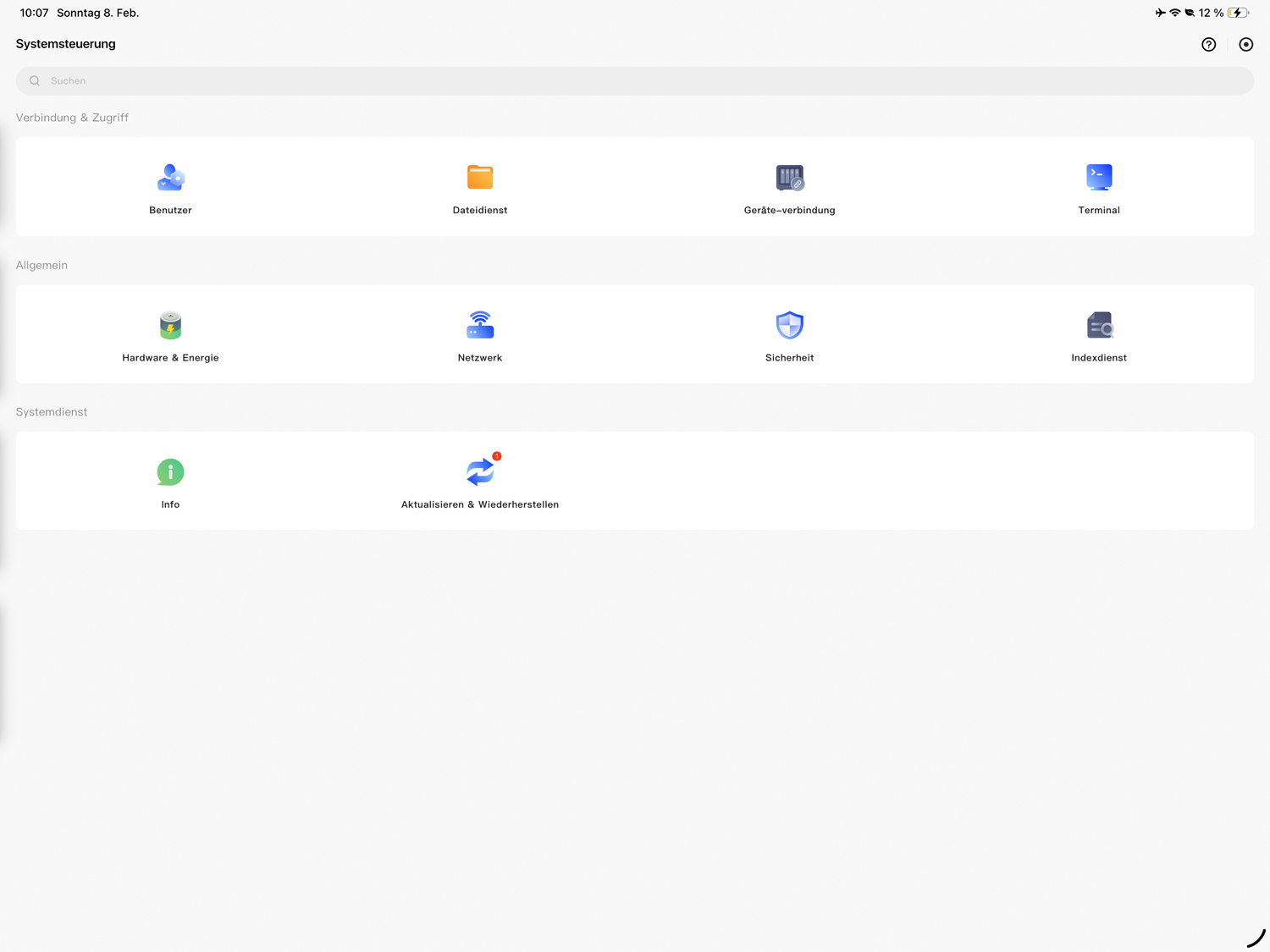Open Hardware & Energie battery icon
This screenshot has height=952, width=1270.
click(170, 325)
